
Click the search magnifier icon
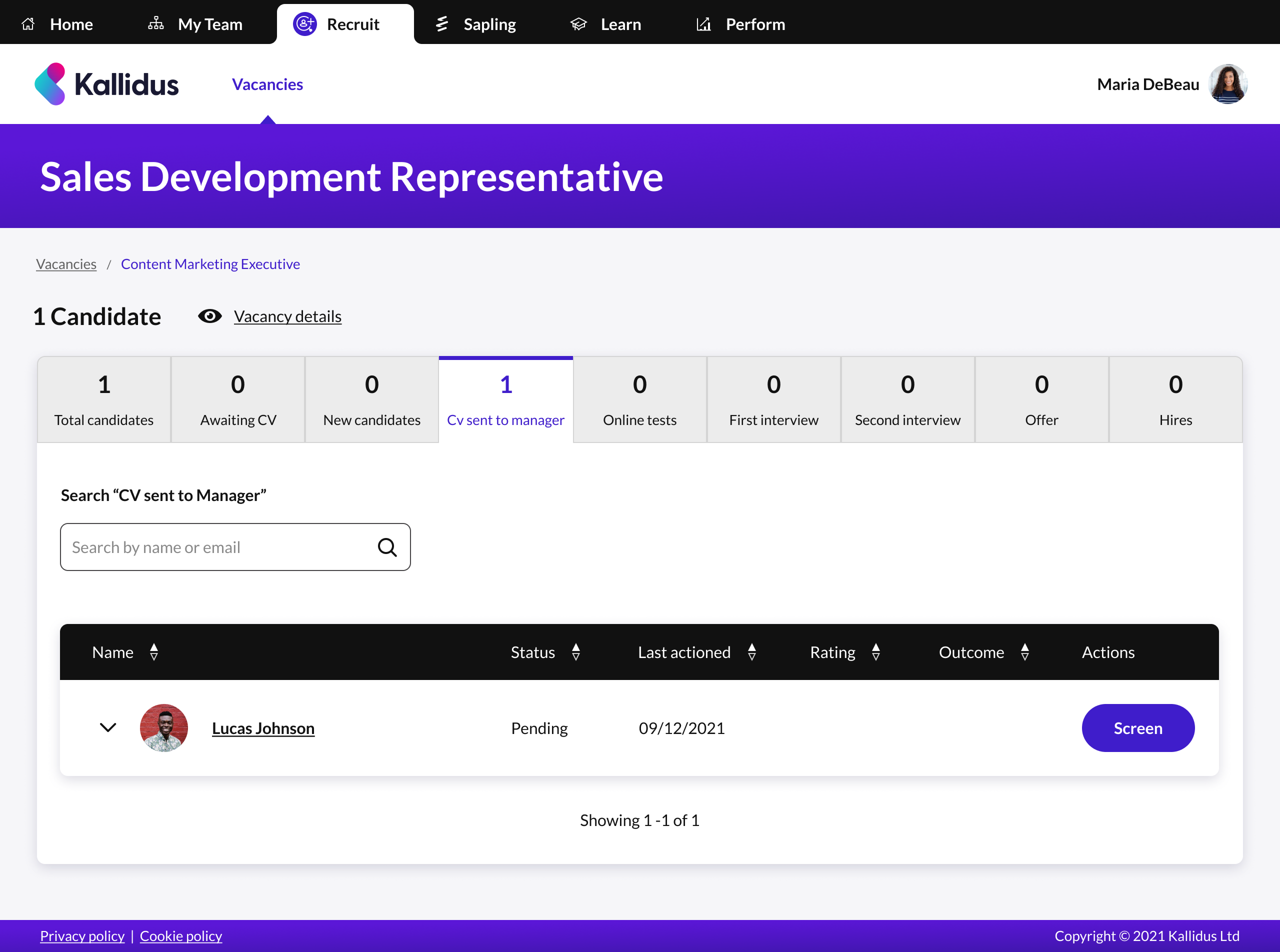(387, 547)
